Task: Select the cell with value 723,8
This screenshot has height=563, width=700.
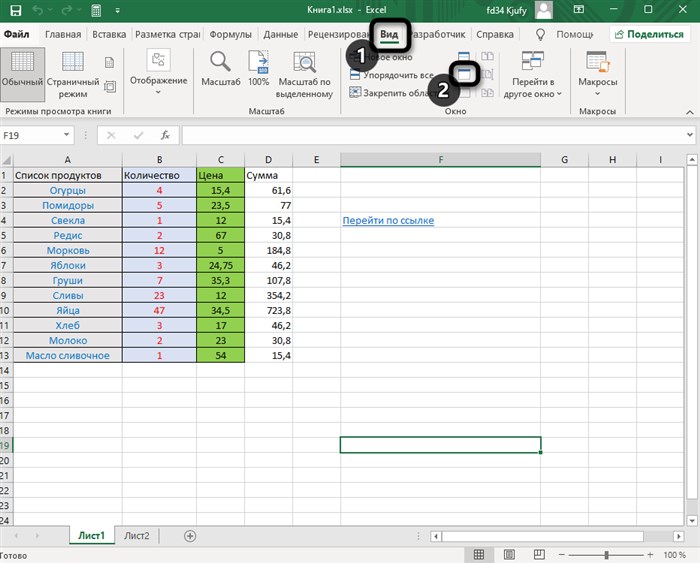Action: (268, 311)
